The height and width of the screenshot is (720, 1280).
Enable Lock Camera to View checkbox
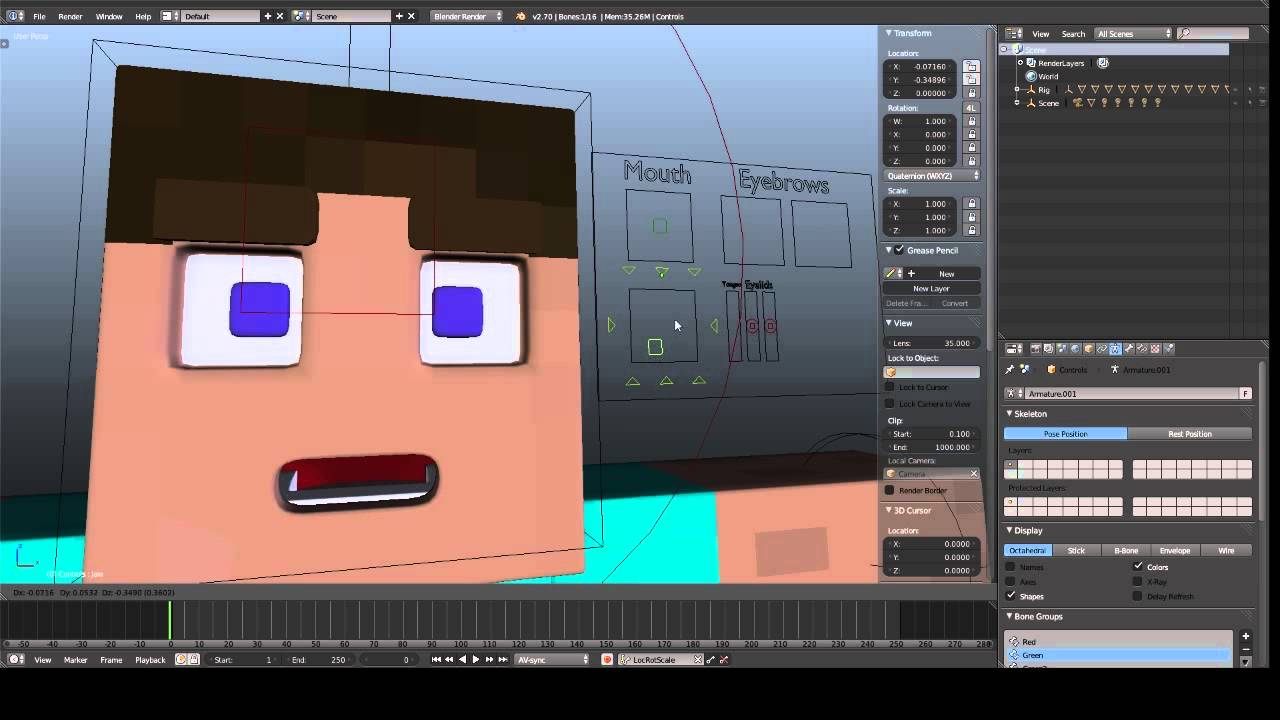point(890,404)
